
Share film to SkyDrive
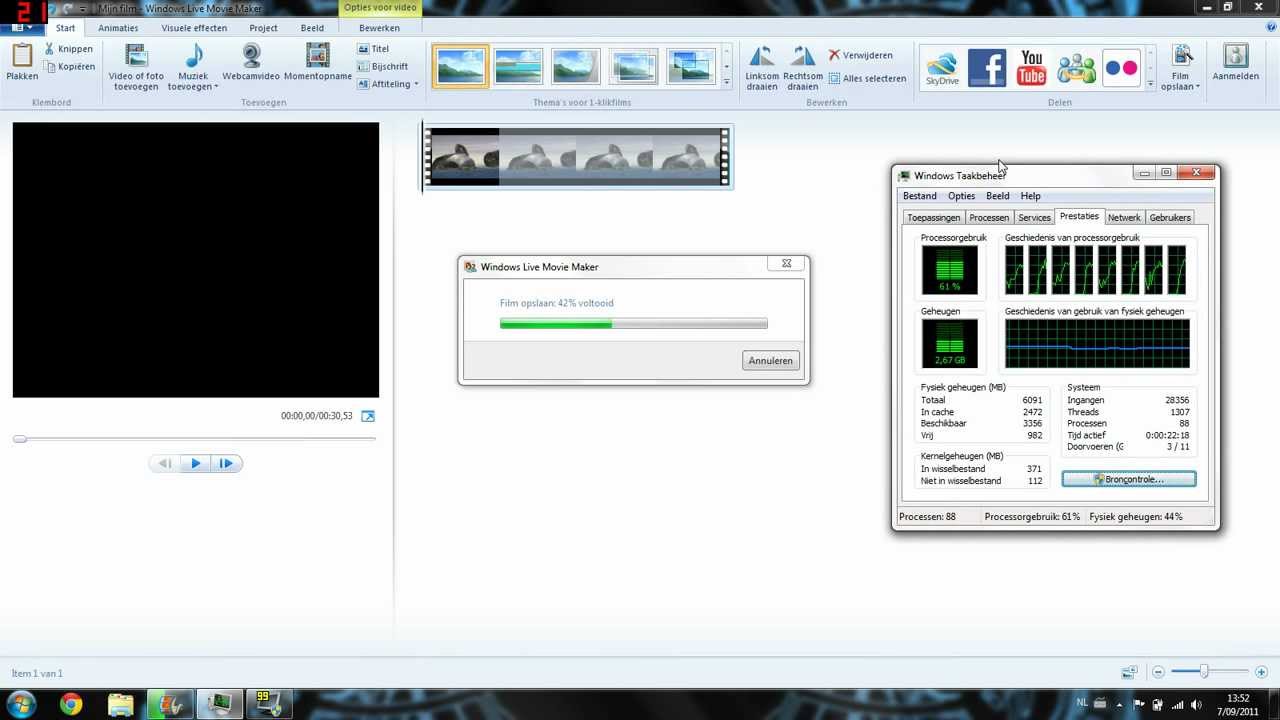(942, 67)
